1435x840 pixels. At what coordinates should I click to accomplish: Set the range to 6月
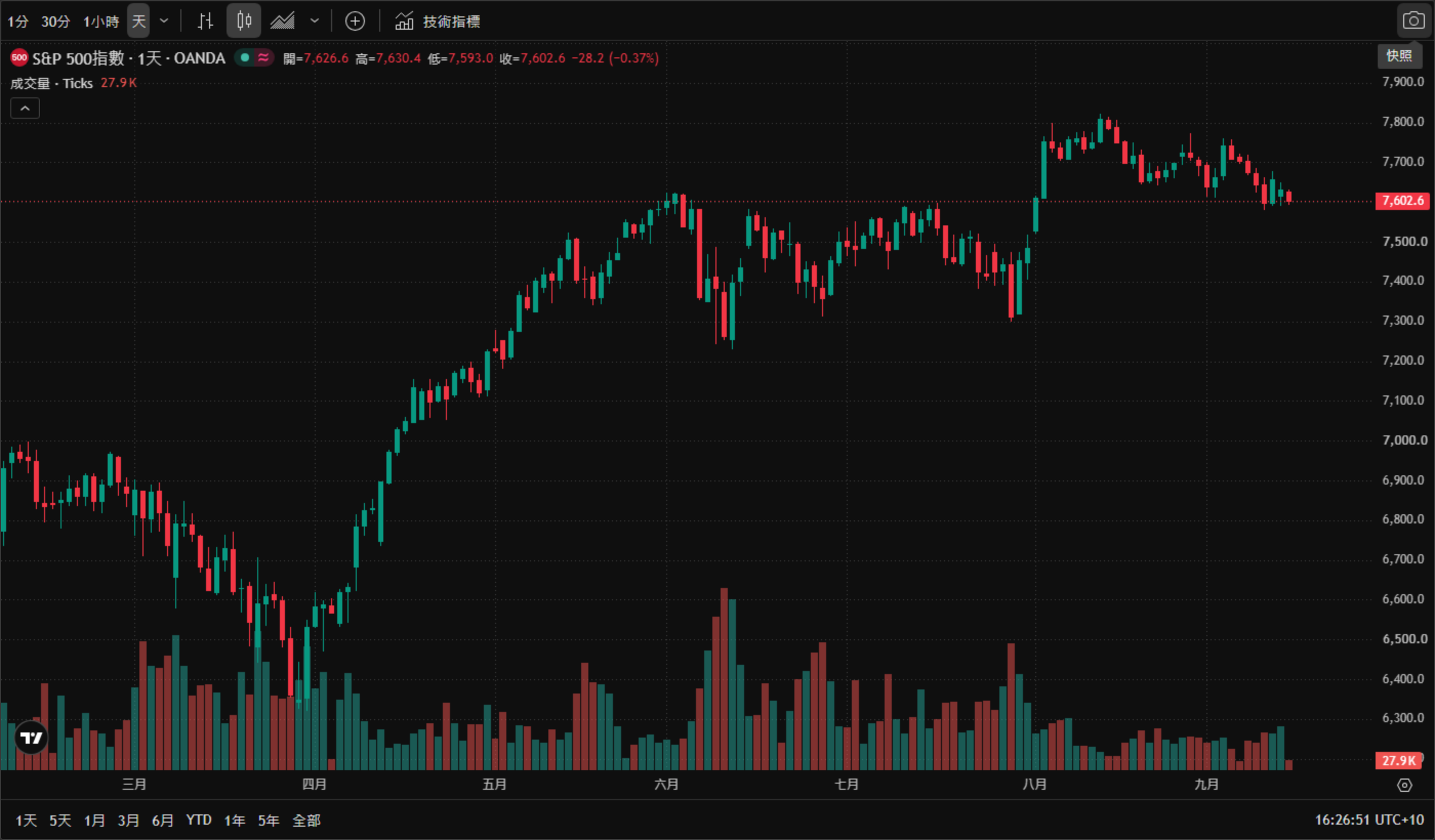163,820
